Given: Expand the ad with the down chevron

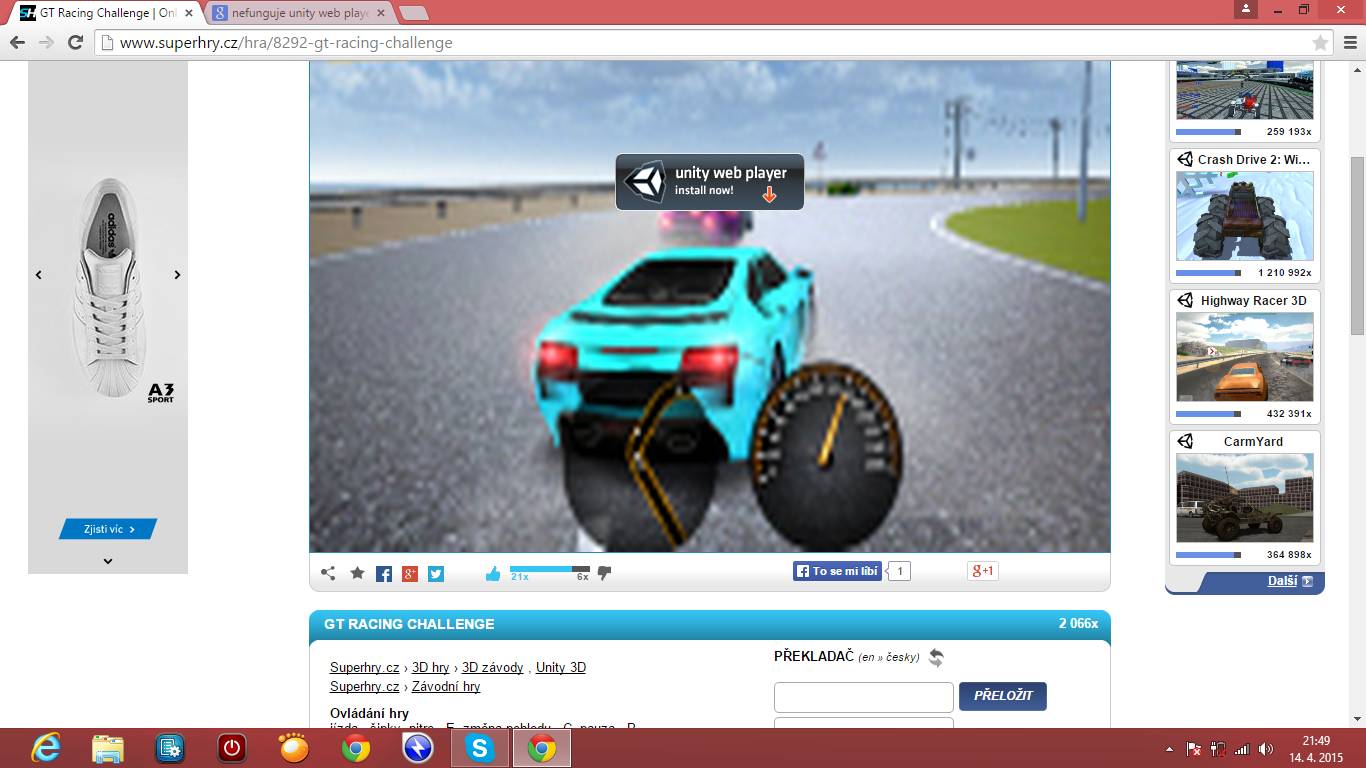Looking at the screenshot, I should pos(108,561).
